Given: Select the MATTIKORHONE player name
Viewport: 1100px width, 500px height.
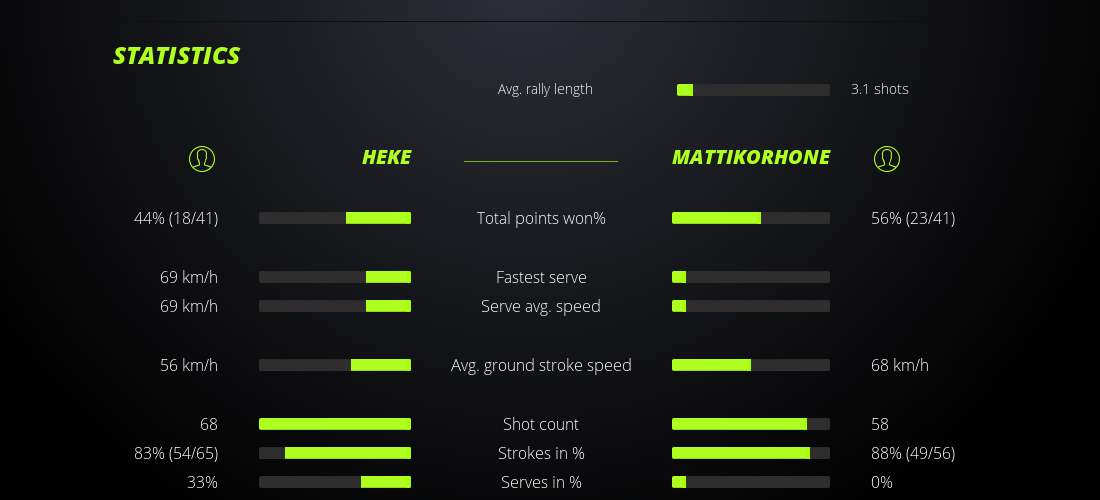Looking at the screenshot, I should [751, 158].
